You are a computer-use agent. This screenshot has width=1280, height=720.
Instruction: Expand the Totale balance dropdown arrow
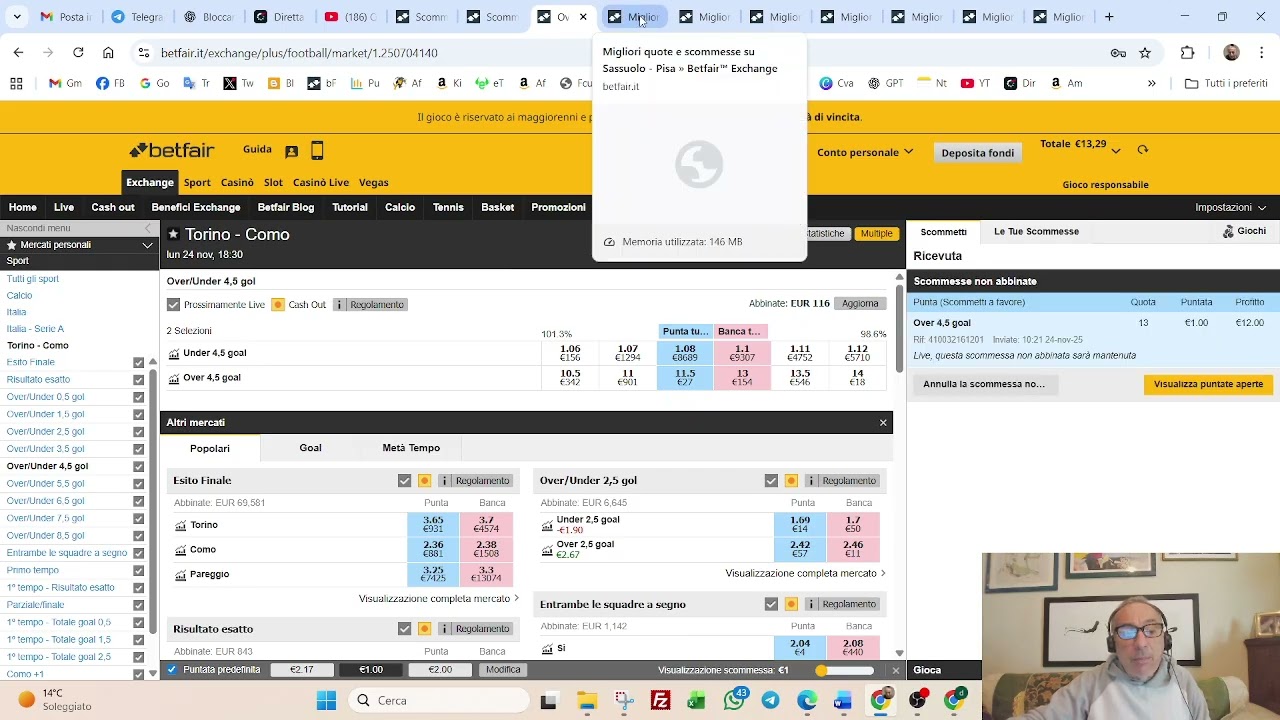point(1116,150)
